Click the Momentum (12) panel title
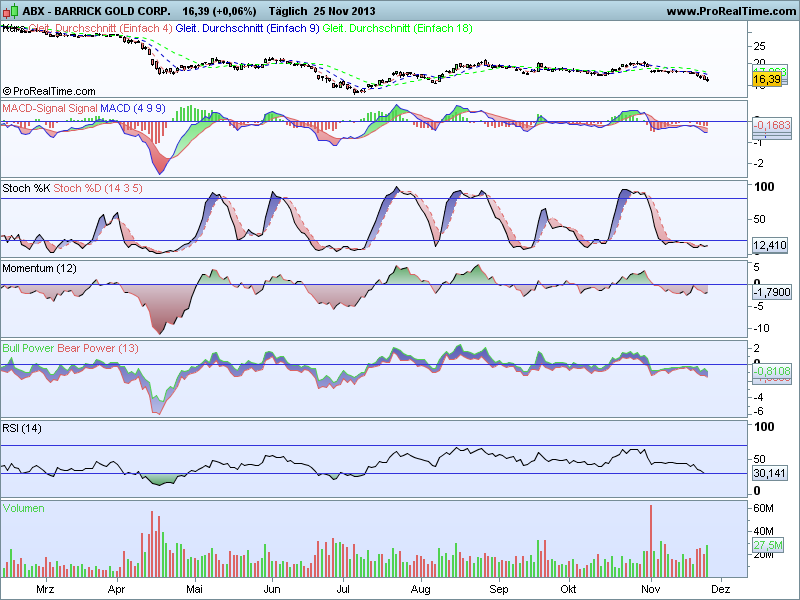The height and width of the screenshot is (600, 800). point(39,268)
